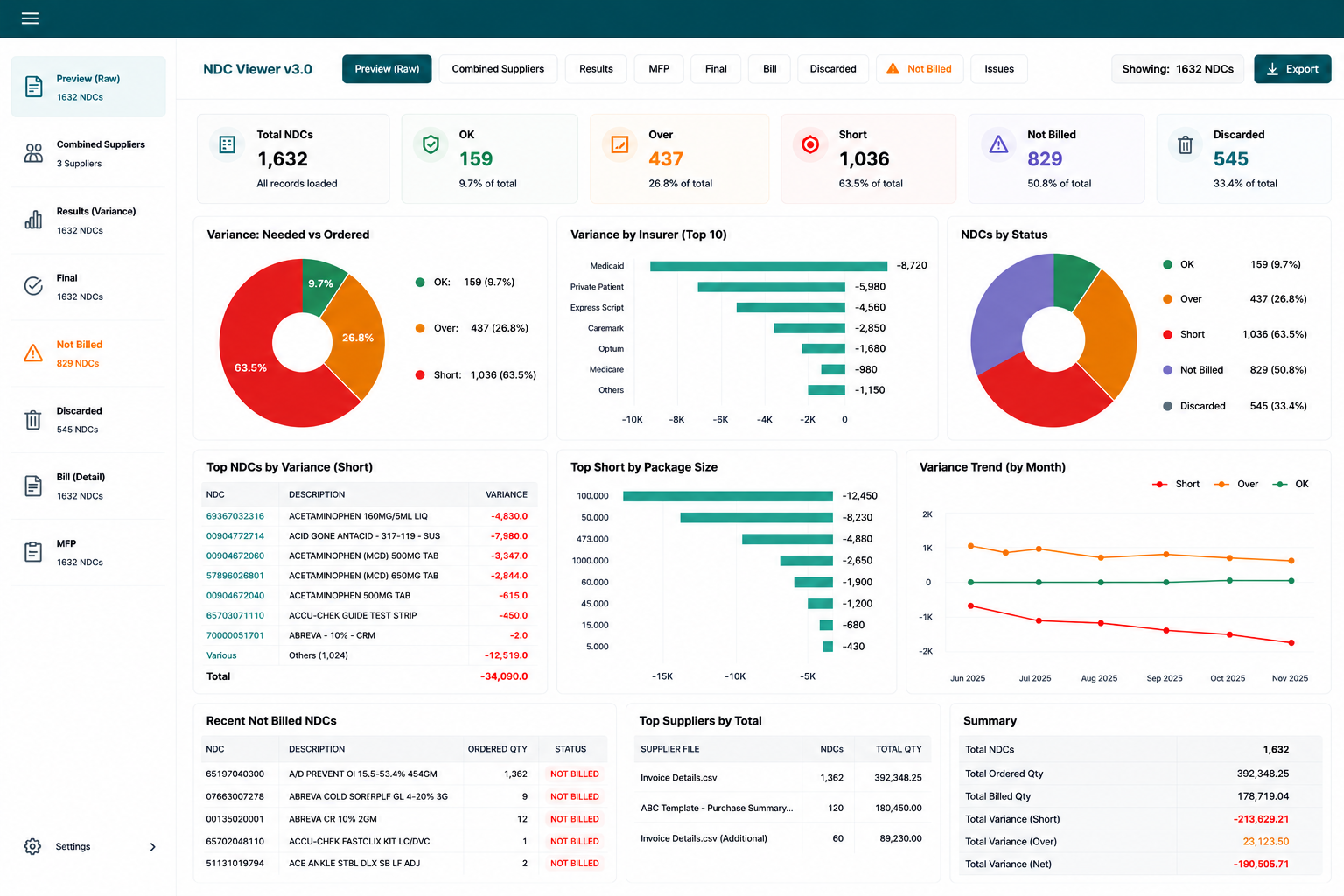
Task: Click the Not Billed card triangle icon
Action: [998, 145]
